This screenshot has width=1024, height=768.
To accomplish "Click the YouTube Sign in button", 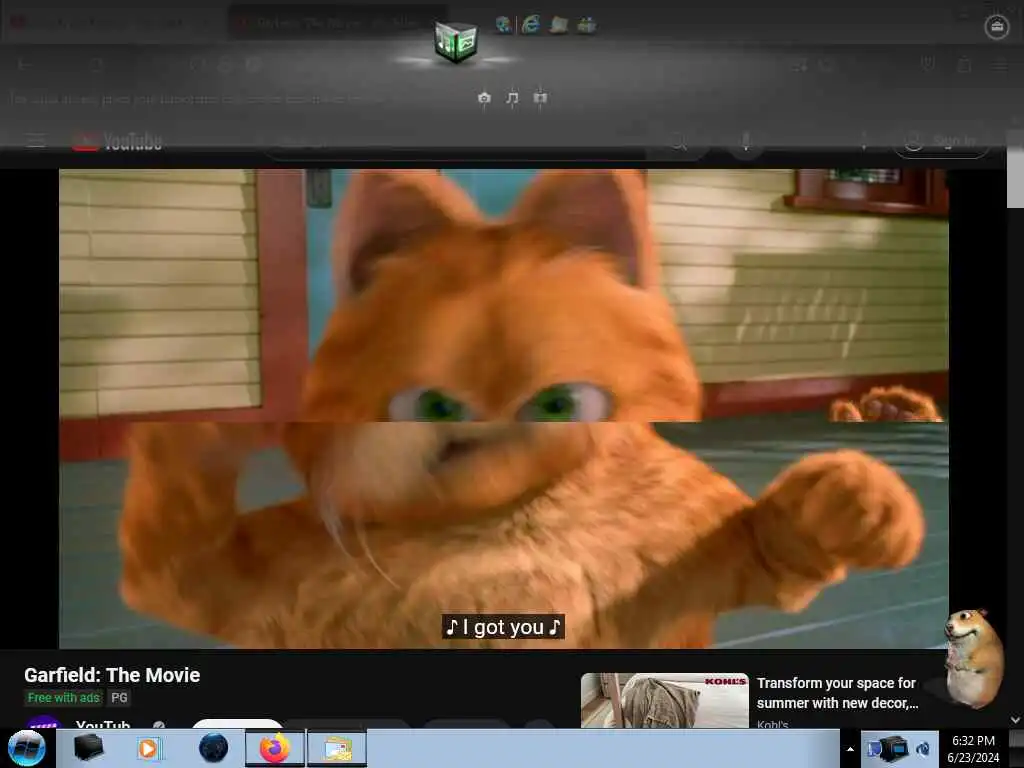I will point(941,140).
